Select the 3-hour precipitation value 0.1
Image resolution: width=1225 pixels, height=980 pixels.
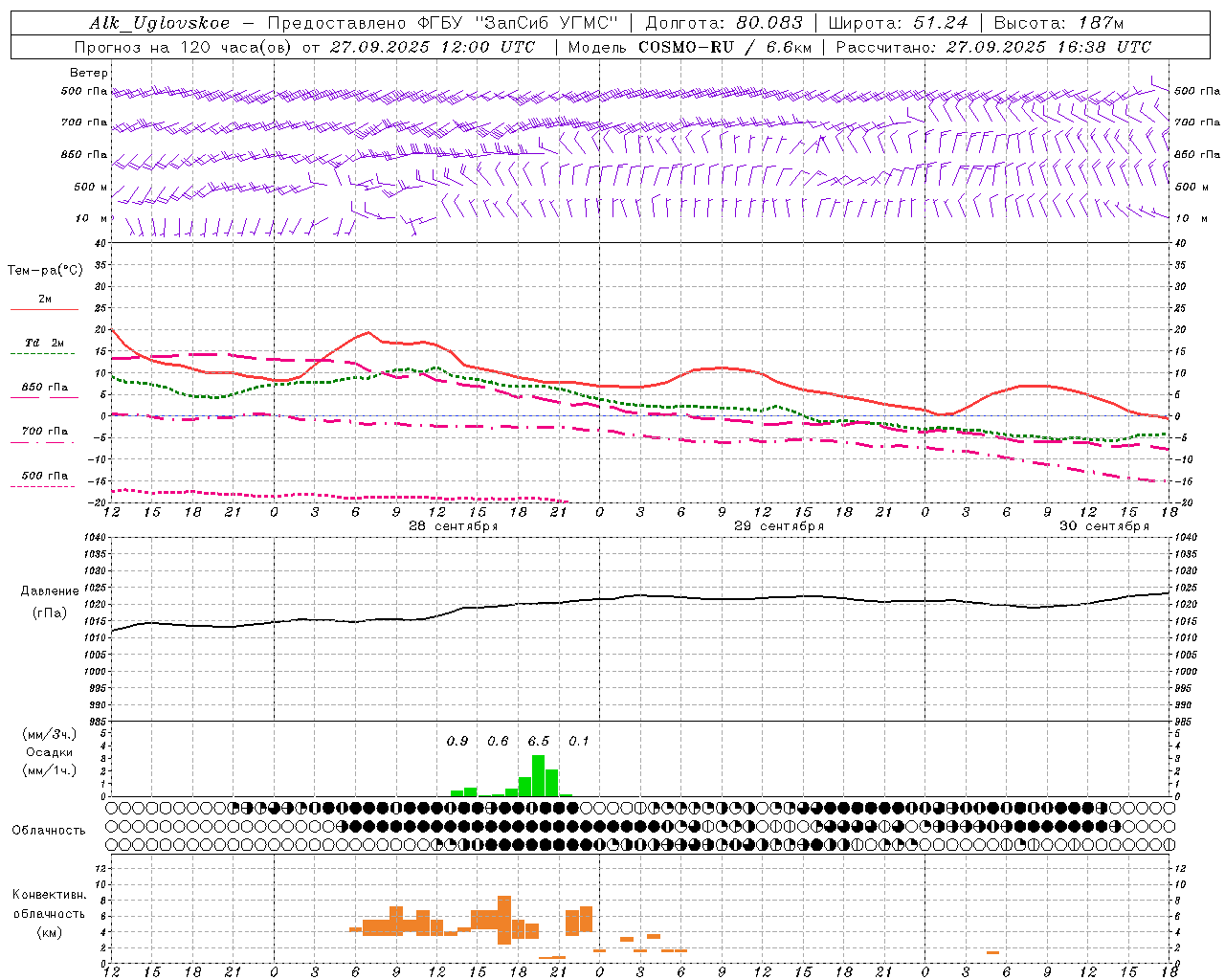(578, 741)
